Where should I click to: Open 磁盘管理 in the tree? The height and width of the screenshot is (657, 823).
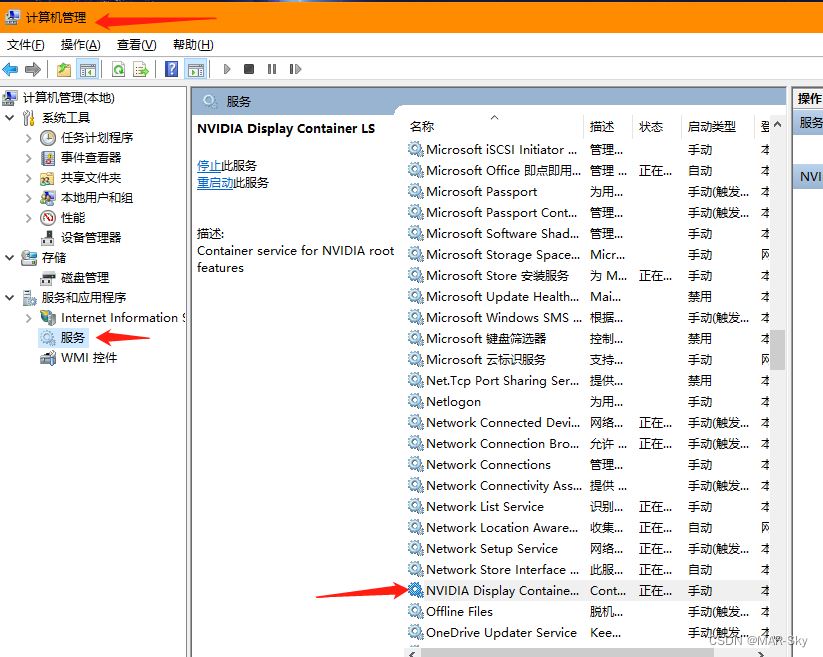[x=85, y=278]
